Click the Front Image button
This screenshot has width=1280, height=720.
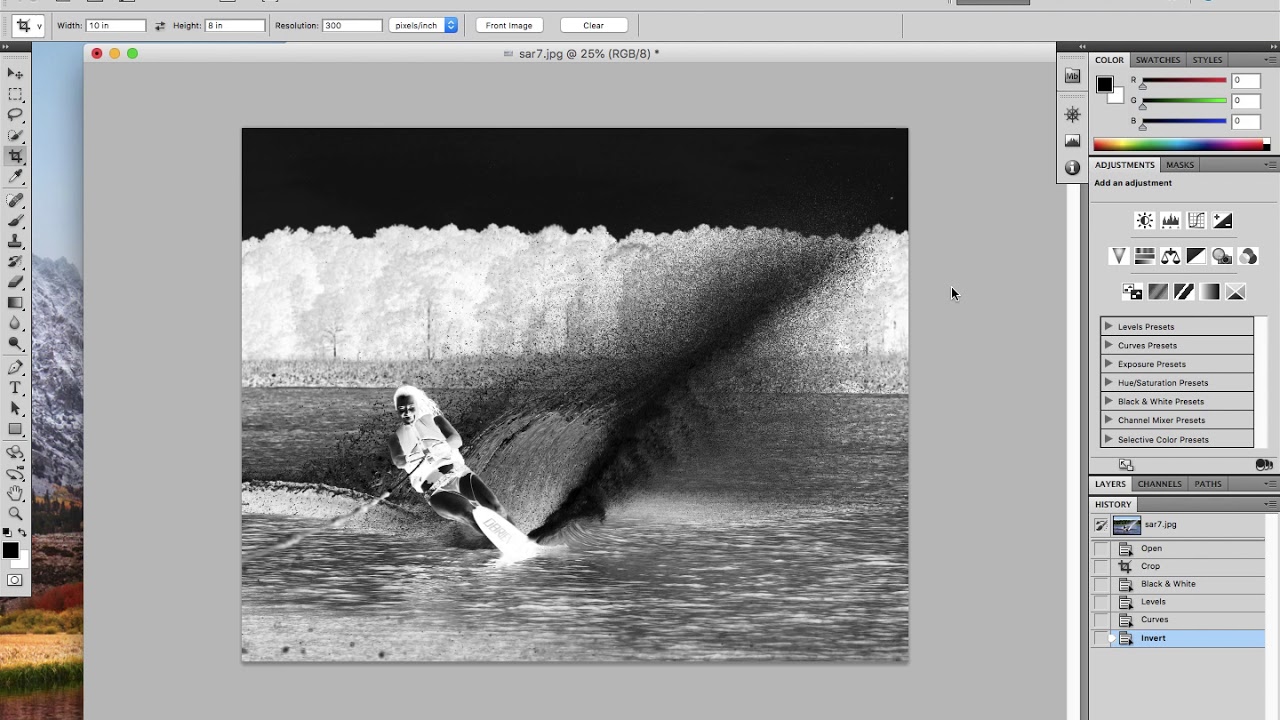pos(509,25)
